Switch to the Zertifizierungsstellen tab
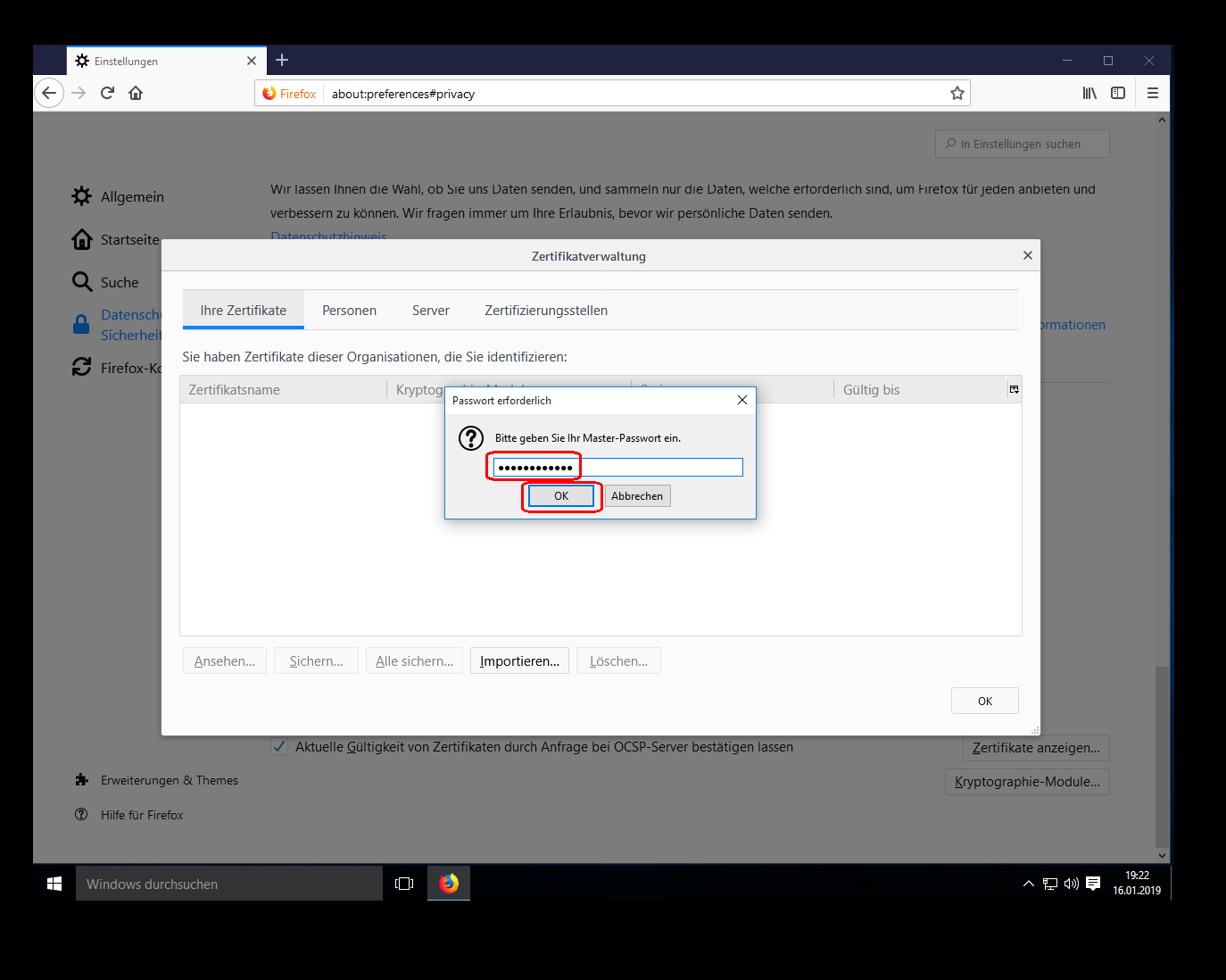This screenshot has height=980, width=1226. click(x=546, y=311)
